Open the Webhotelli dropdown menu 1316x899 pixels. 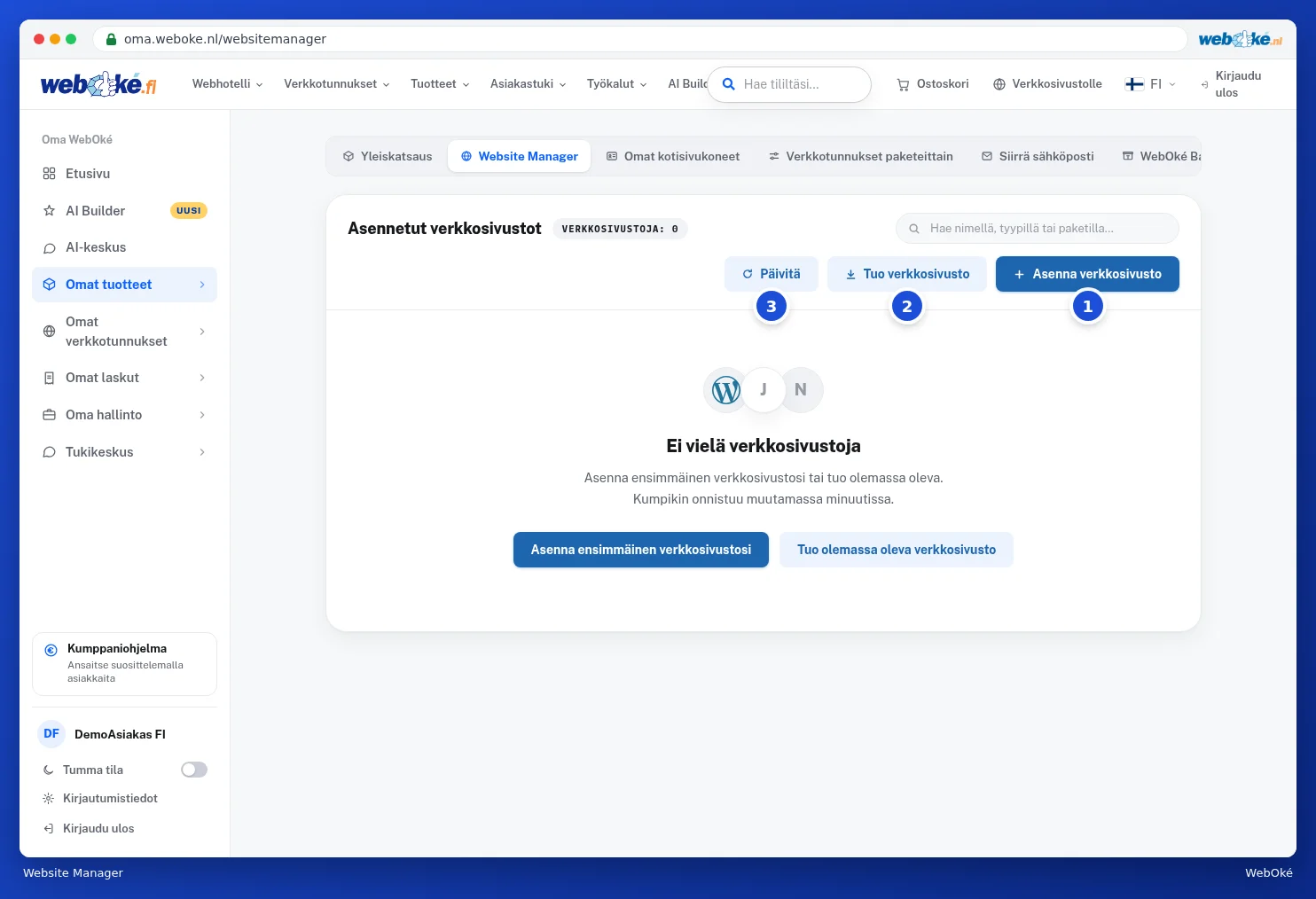point(228,84)
